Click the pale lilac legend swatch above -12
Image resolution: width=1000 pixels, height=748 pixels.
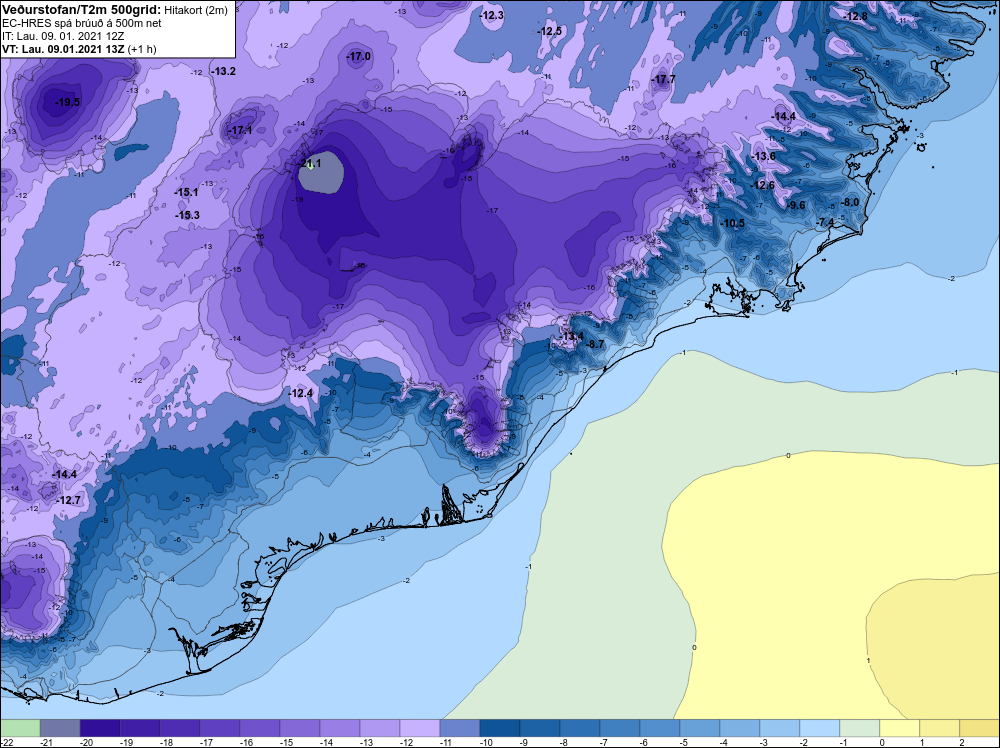[420, 728]
